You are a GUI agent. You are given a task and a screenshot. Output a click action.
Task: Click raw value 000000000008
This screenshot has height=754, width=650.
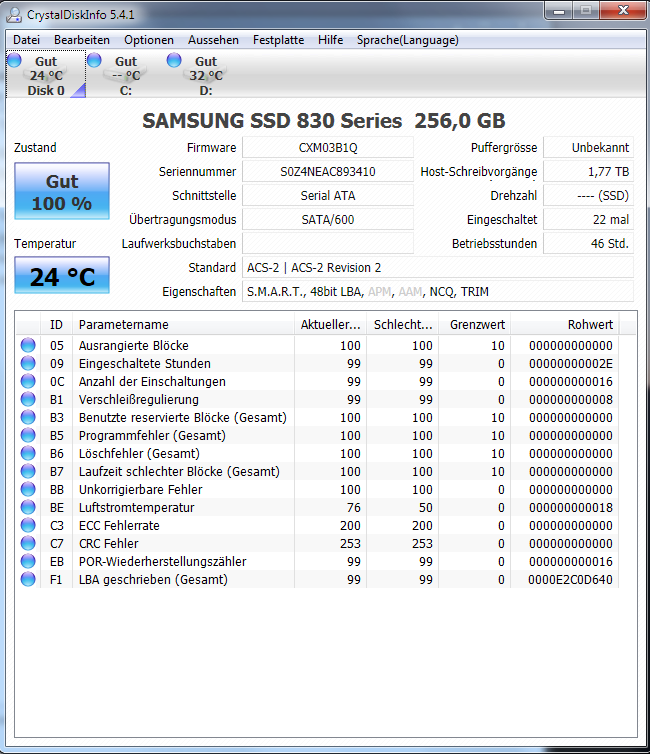click(571, 400)
